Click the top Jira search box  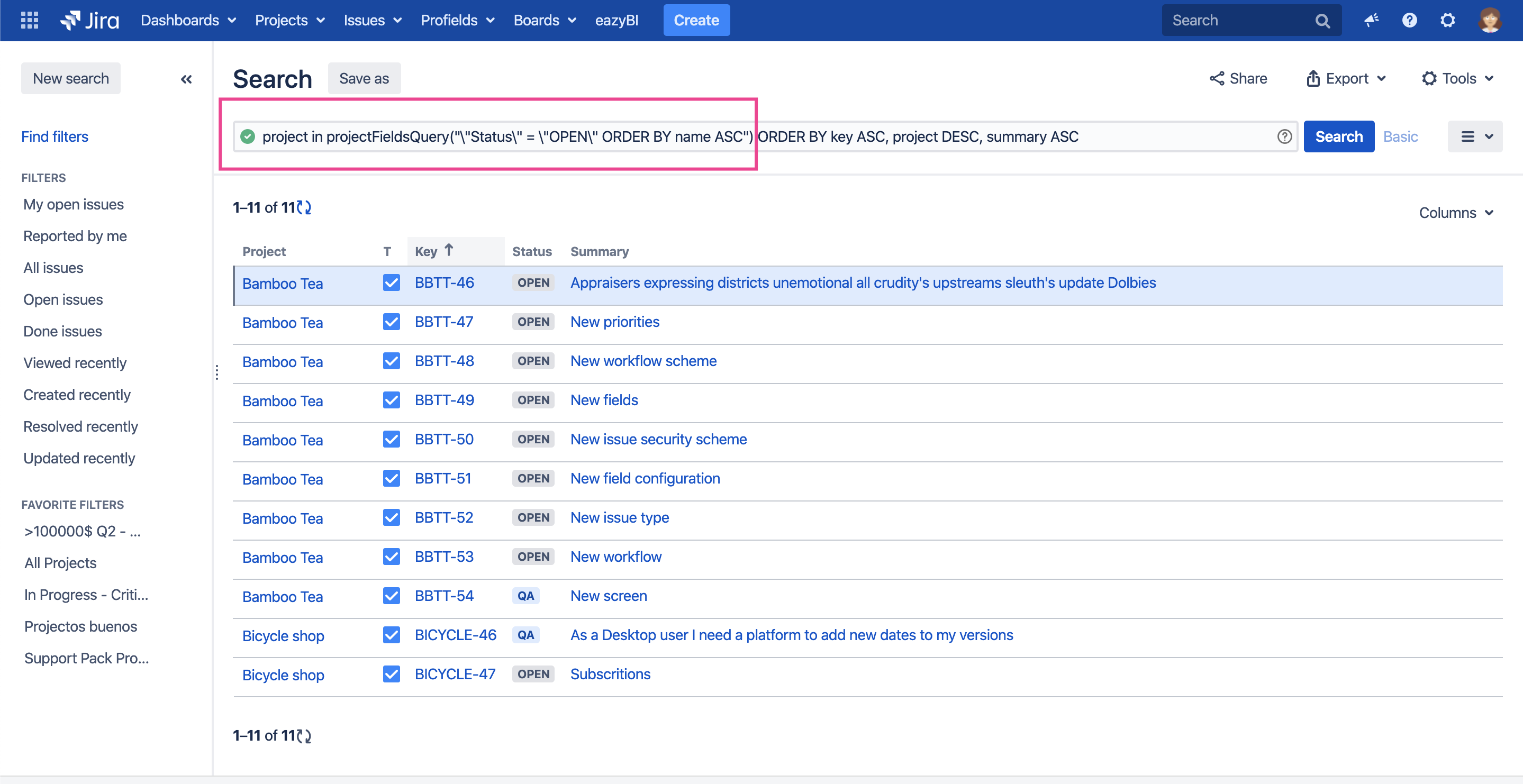click(1251, 20)
